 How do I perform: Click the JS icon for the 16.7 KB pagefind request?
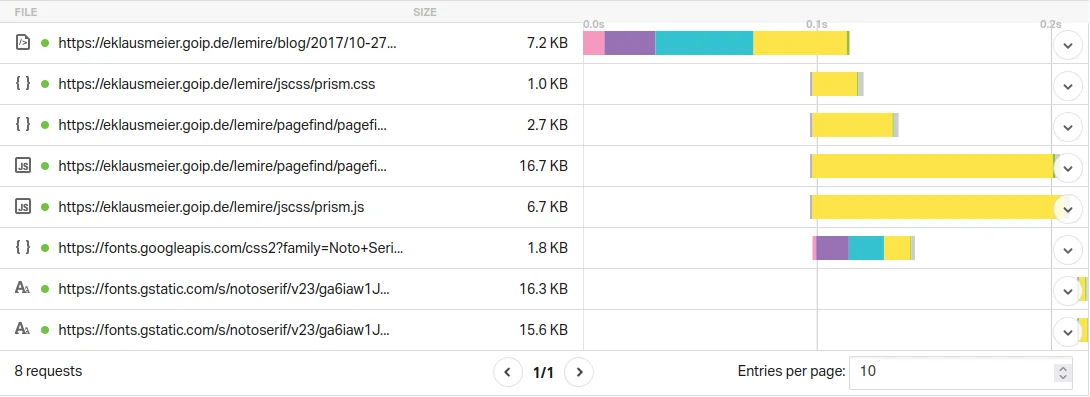(23, 165)
